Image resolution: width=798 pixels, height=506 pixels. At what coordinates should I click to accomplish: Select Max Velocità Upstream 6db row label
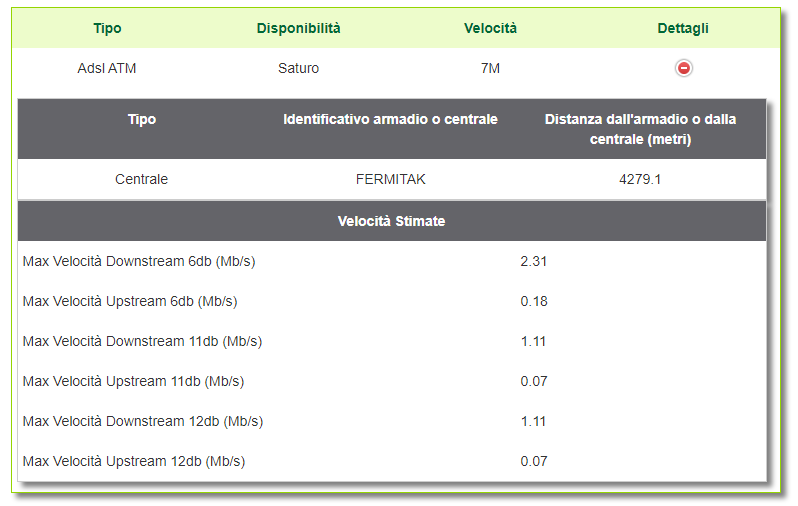click(x=130, y=301)
